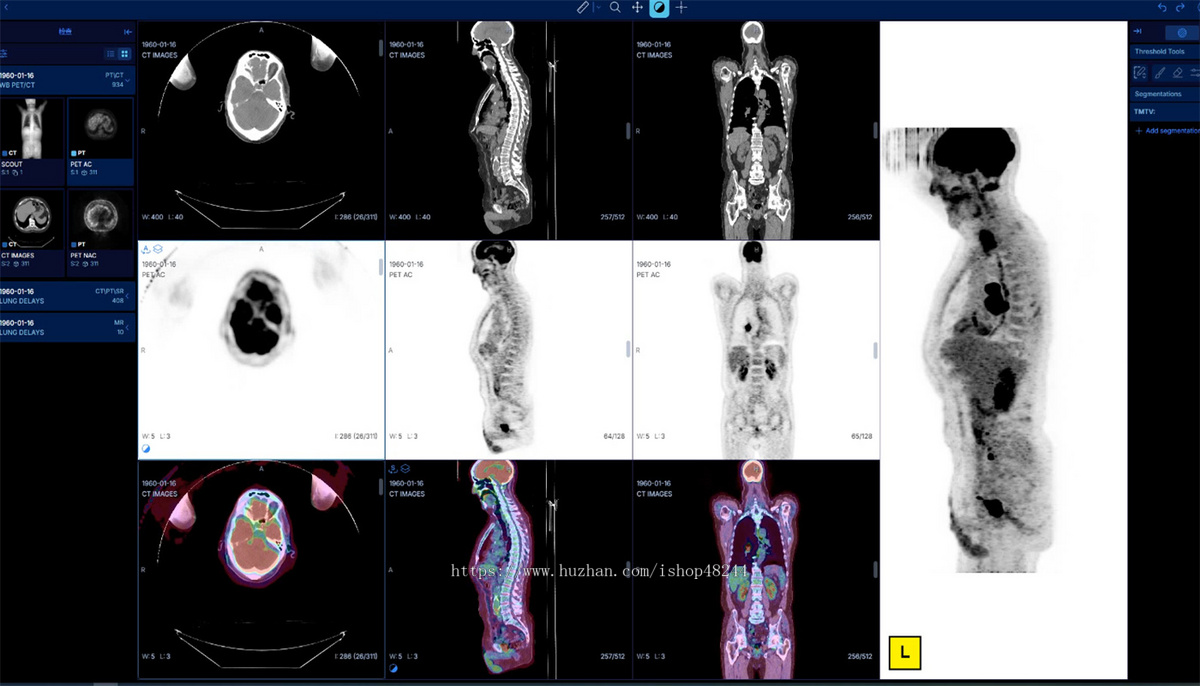Undo the last action
This screenshot has height=686, width=1200.
(1162, 7)
